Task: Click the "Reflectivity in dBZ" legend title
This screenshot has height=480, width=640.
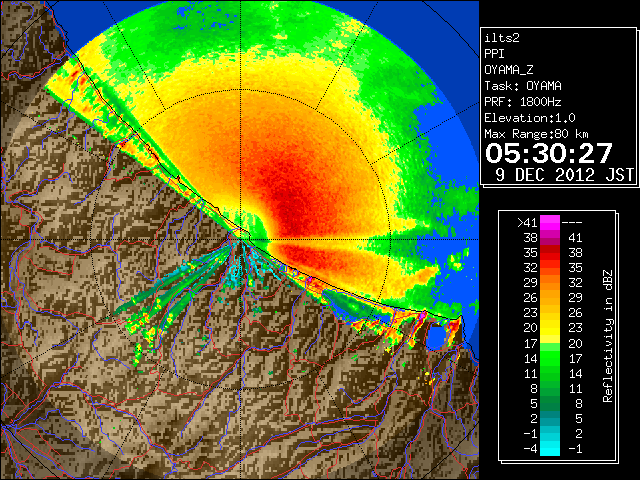Action: tap(608, 336)
